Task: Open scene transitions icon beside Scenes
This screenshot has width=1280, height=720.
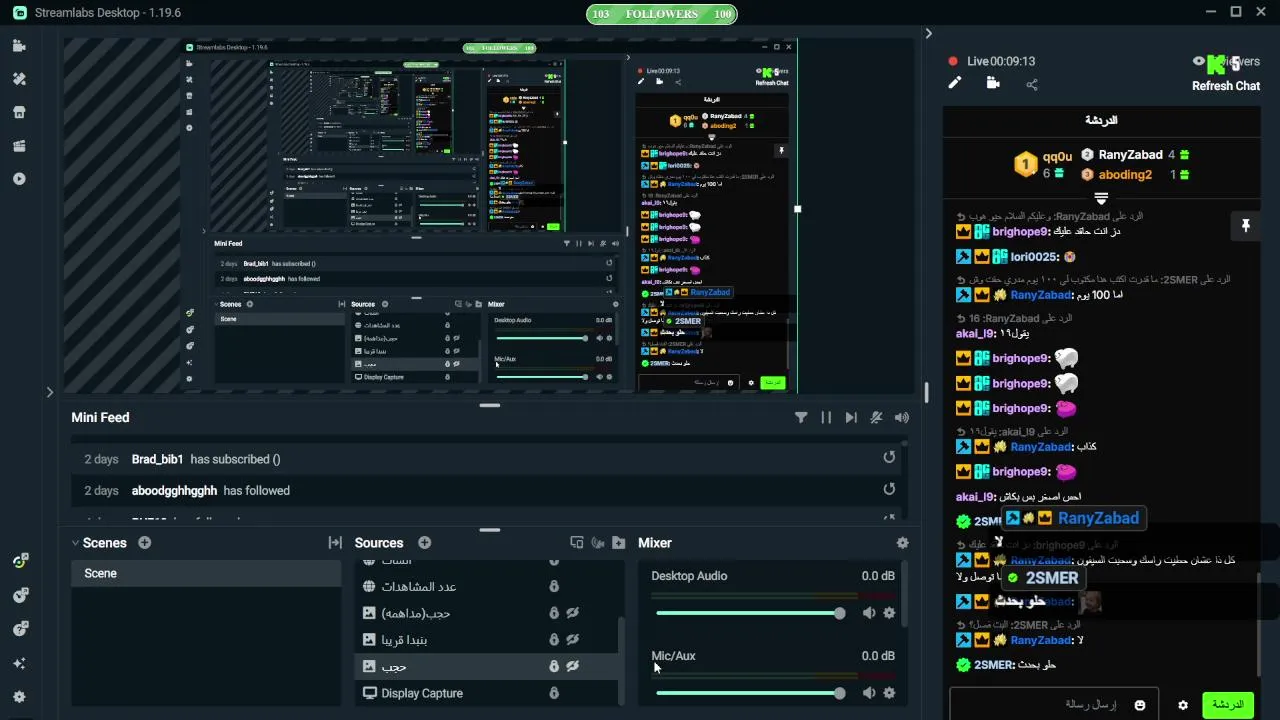Action: [335, 542]
